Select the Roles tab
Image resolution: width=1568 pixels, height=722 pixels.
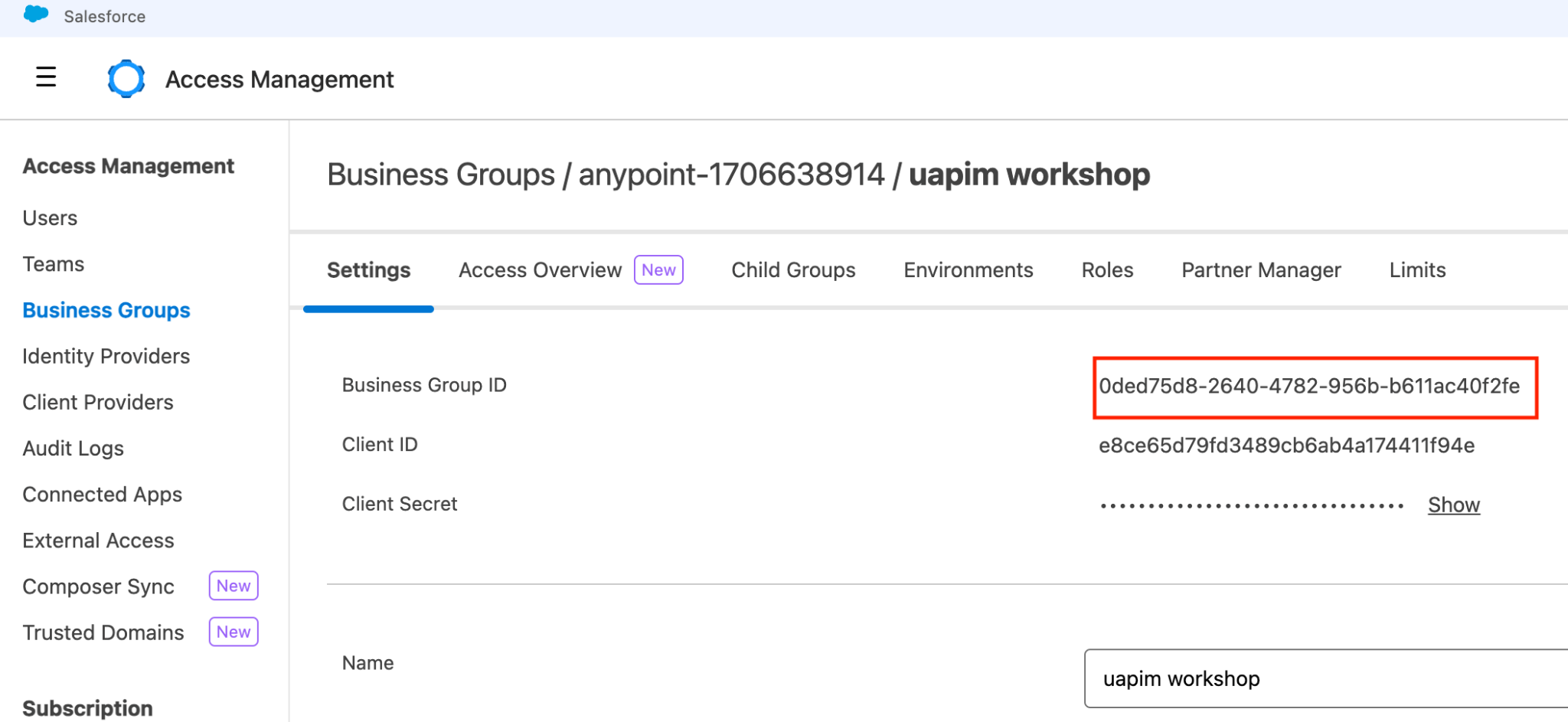pos(1107,270)
